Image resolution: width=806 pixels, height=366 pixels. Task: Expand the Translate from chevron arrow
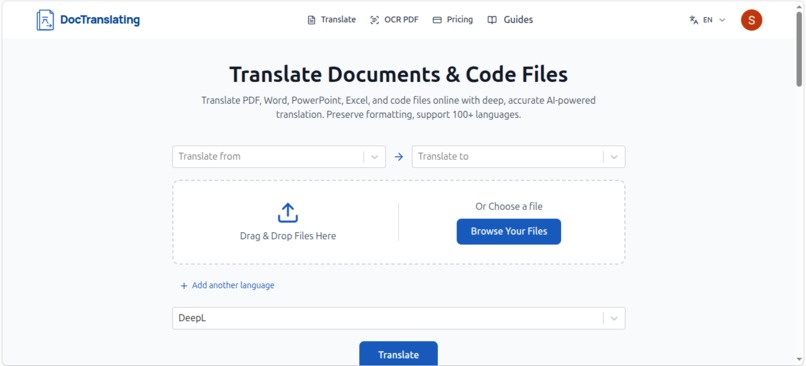click(375, 157)
